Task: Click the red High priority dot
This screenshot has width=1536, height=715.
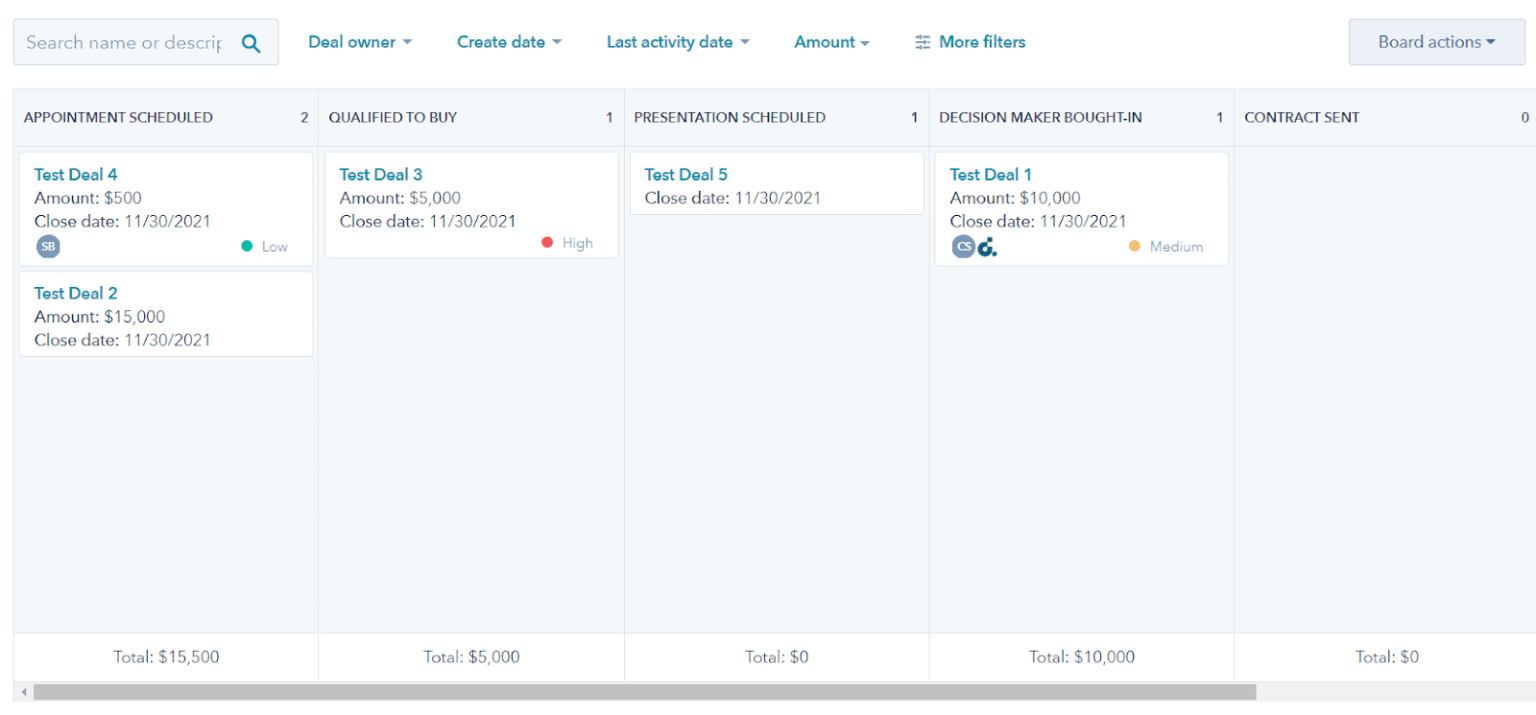Action: [547, 242]
